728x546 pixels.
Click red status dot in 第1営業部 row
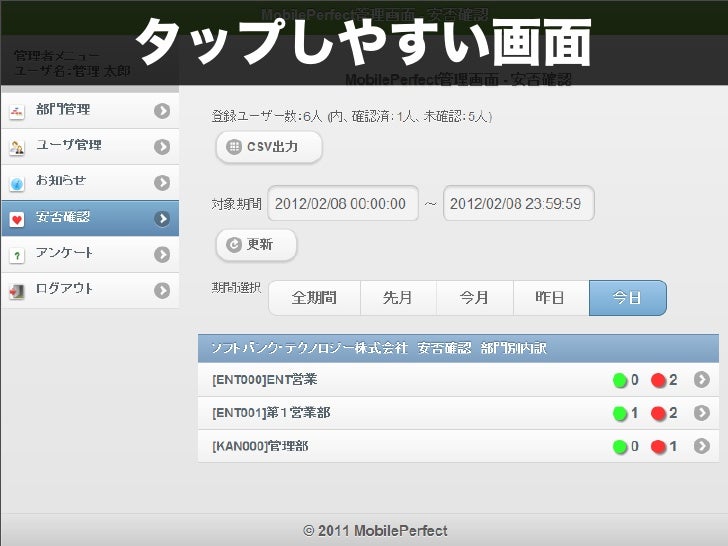click(x=658, y=413)
